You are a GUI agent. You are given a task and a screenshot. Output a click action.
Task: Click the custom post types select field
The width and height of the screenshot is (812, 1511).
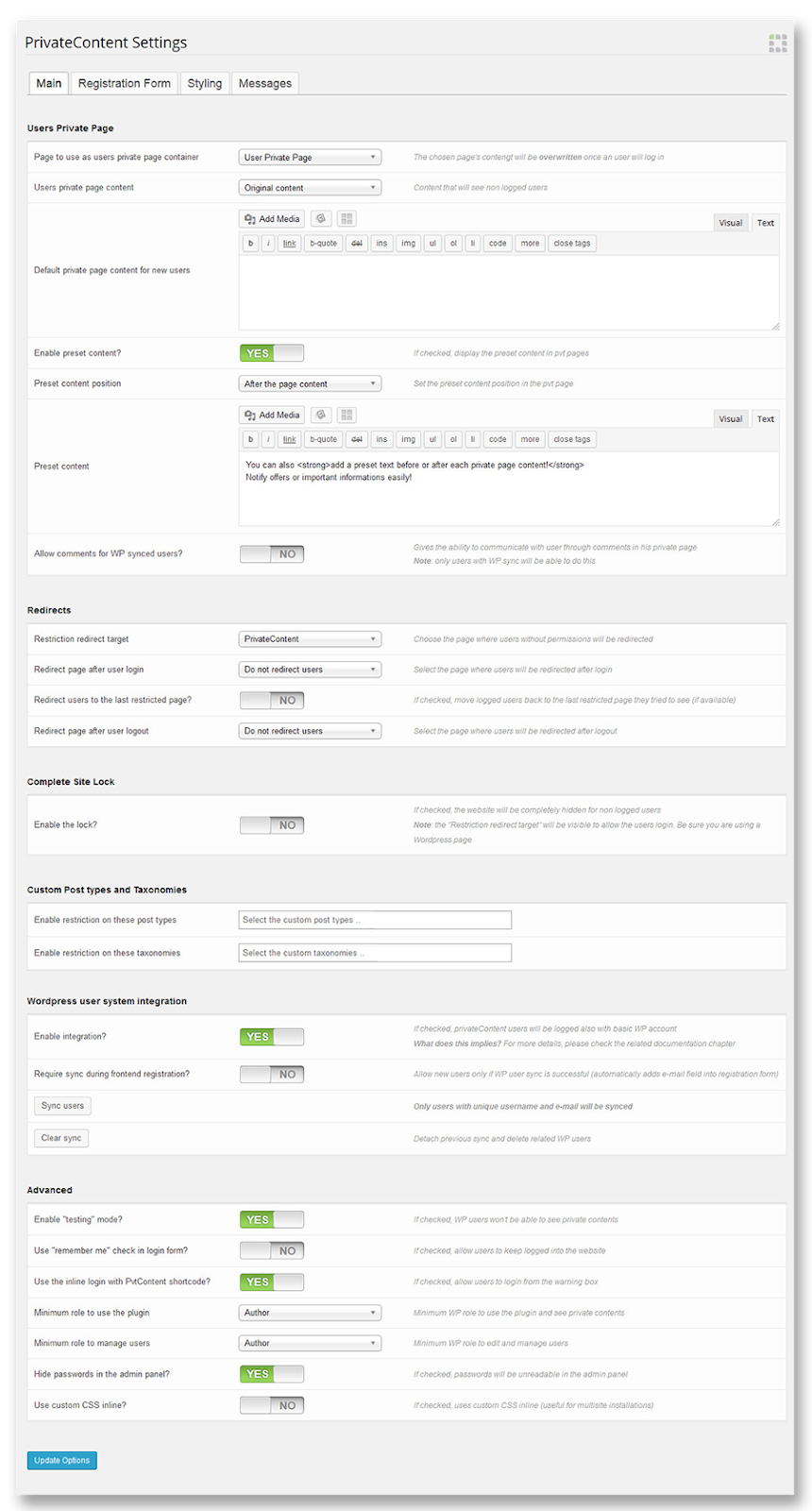pos(375,920)
